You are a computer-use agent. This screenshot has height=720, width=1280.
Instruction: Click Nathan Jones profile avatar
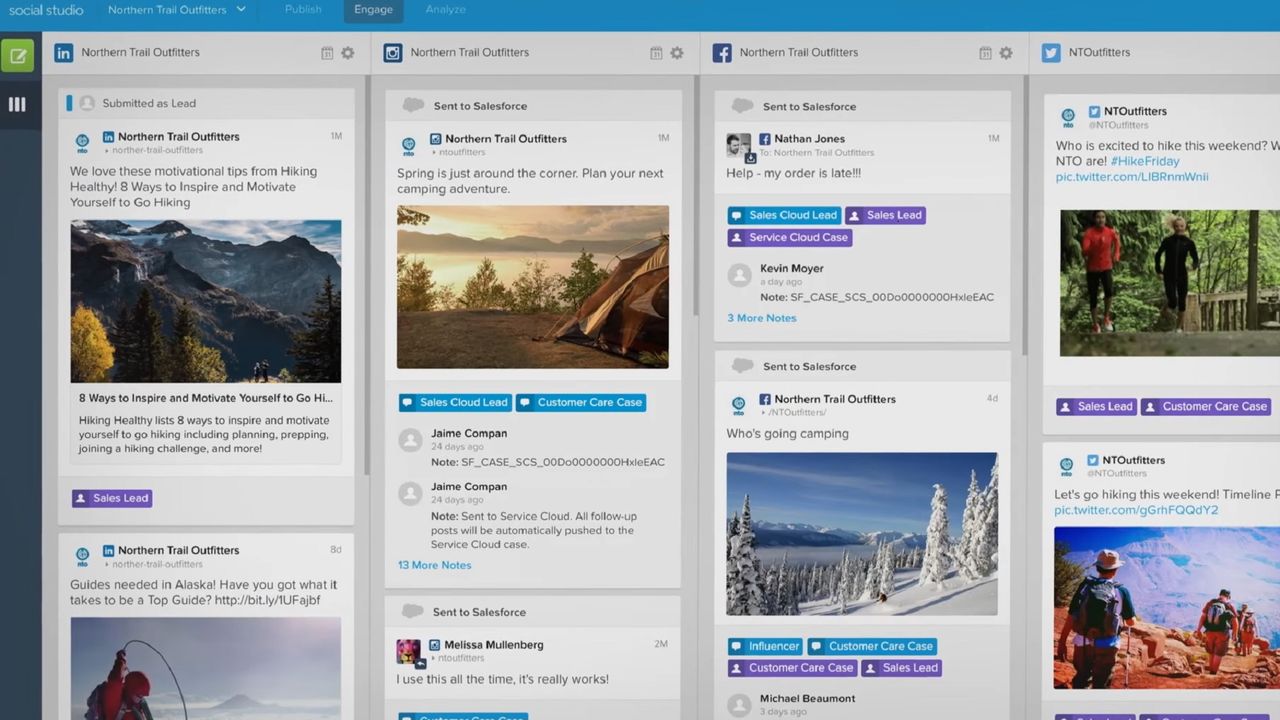tap(738, 145)
